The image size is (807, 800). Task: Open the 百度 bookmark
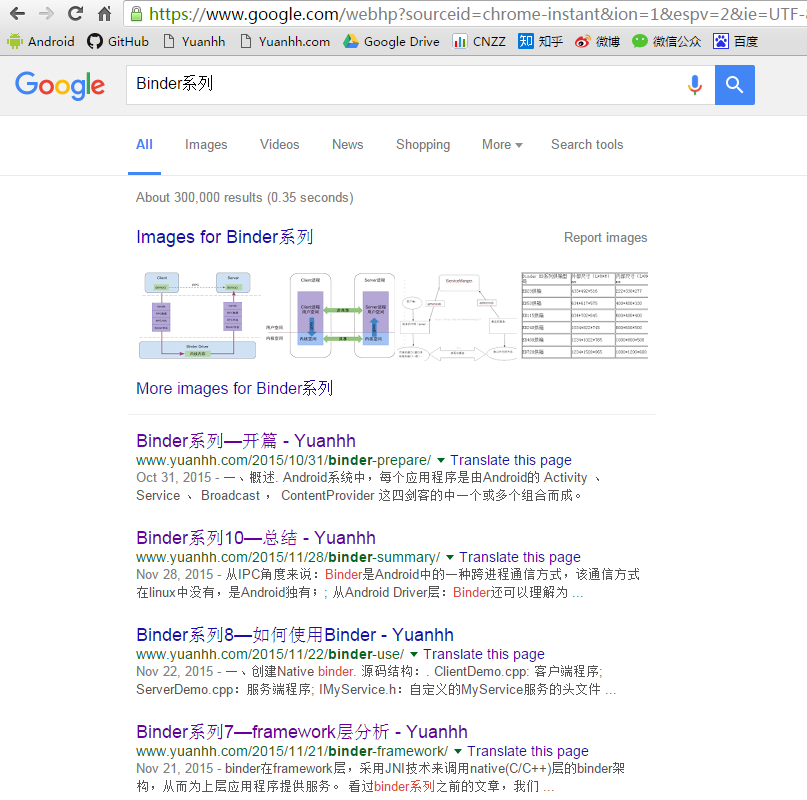[x=735, y=41]
